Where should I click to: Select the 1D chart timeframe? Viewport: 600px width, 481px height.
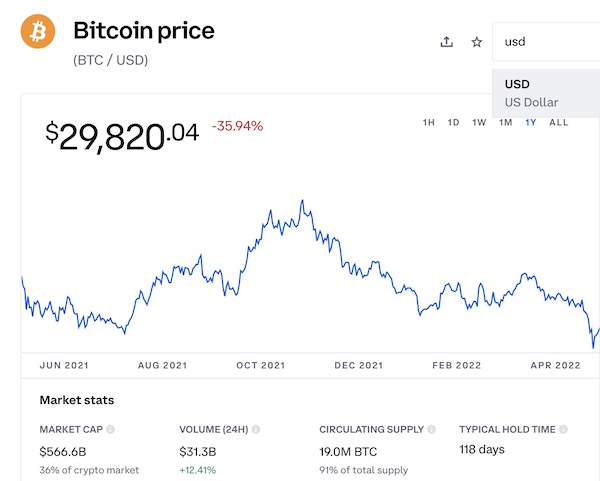(x=453, y=122)
